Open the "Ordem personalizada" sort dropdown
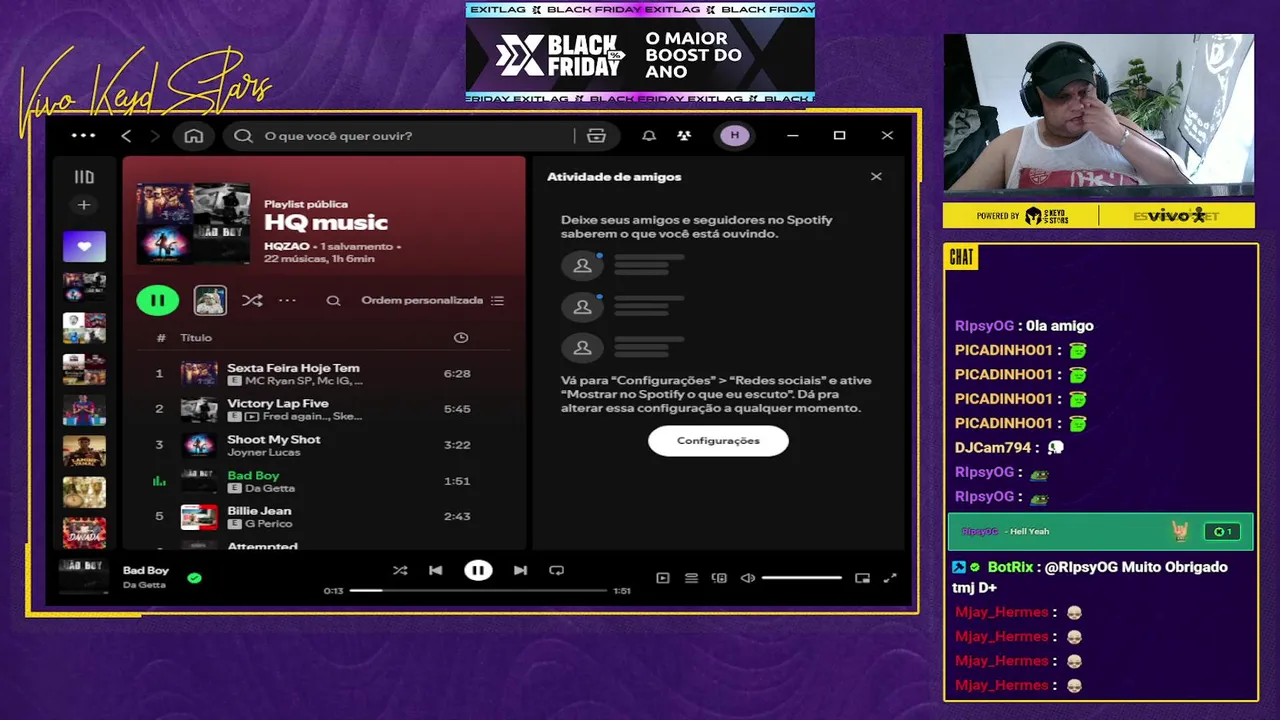 (433, 300)
